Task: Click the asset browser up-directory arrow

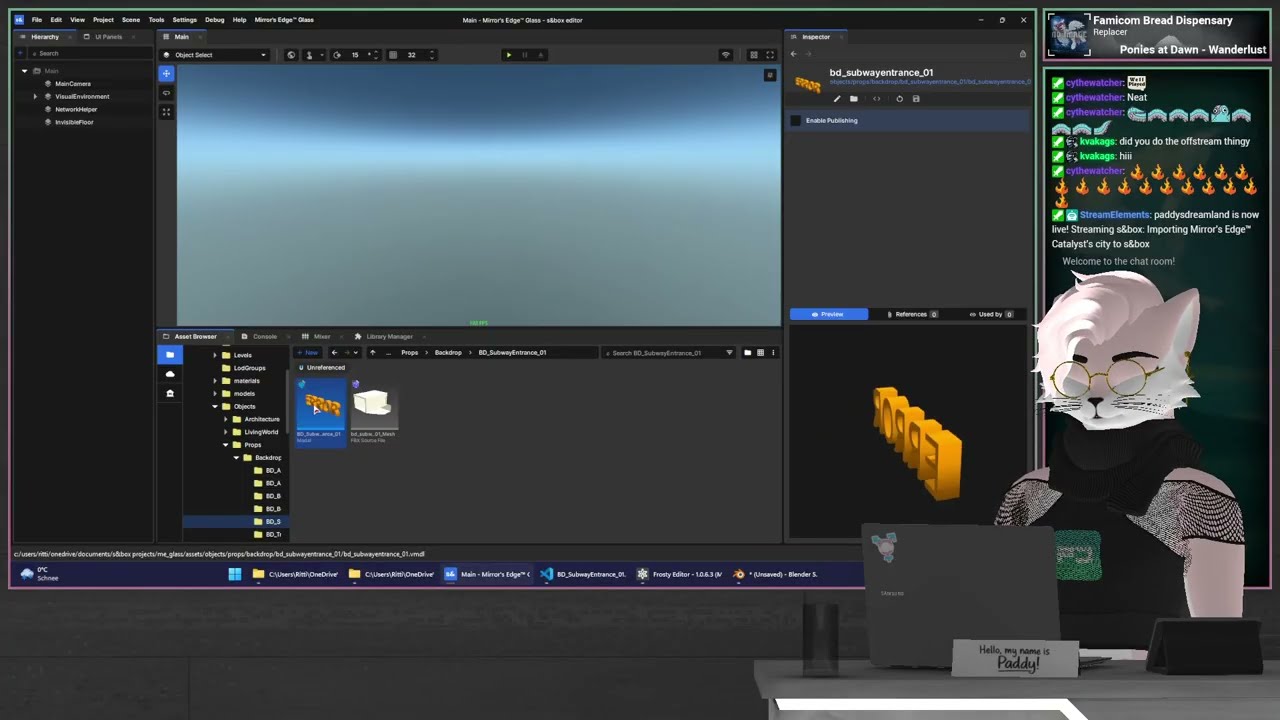Action: (x=373, y=353)
